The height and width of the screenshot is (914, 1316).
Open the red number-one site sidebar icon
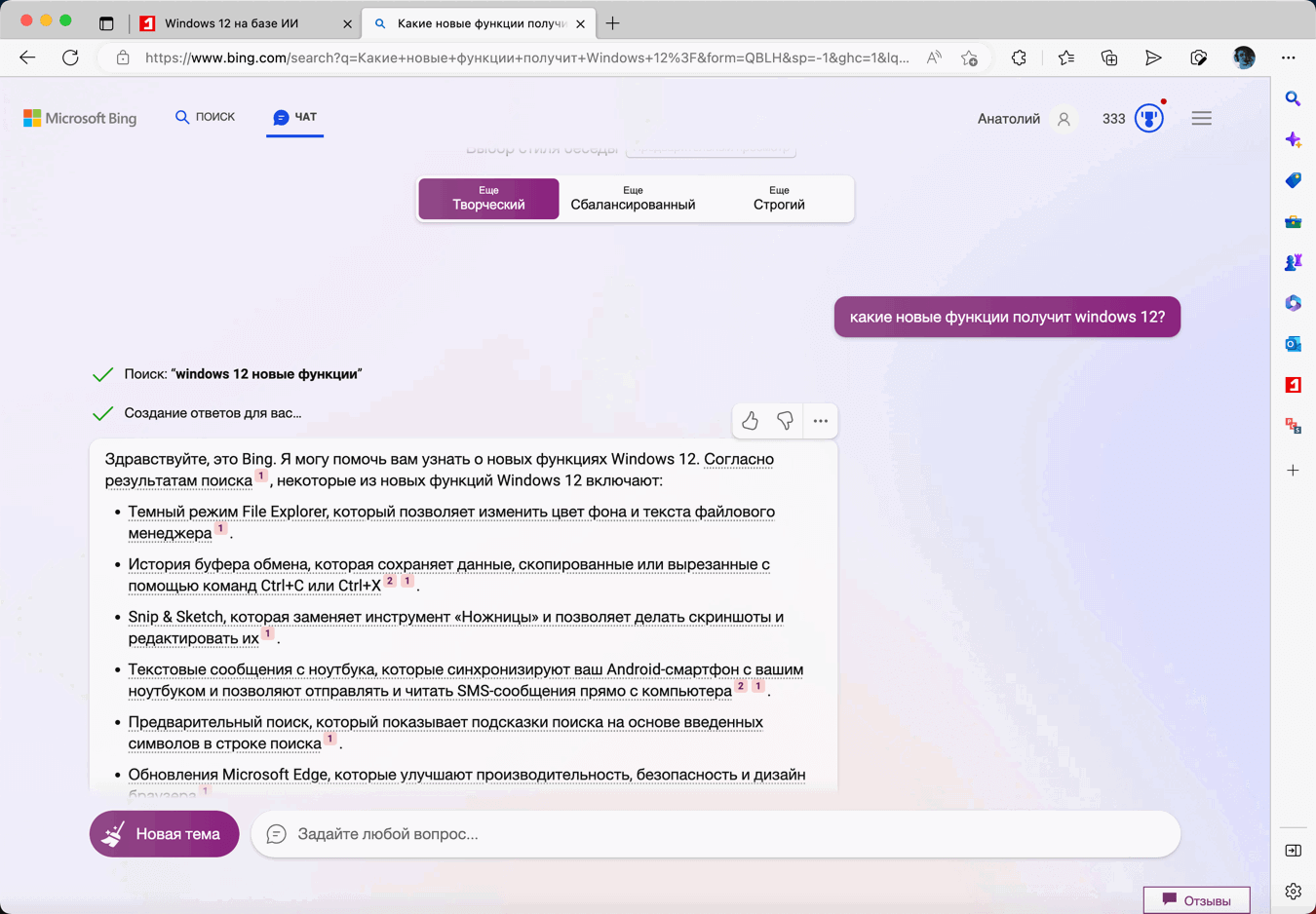tap(1293, 385)
